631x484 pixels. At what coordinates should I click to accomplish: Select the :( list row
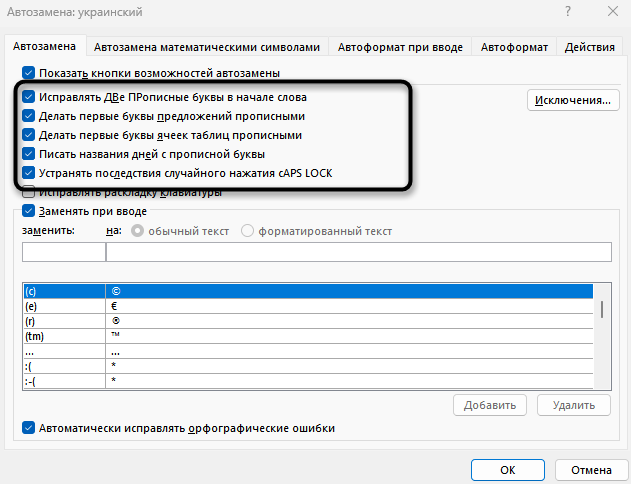[308, 366]
